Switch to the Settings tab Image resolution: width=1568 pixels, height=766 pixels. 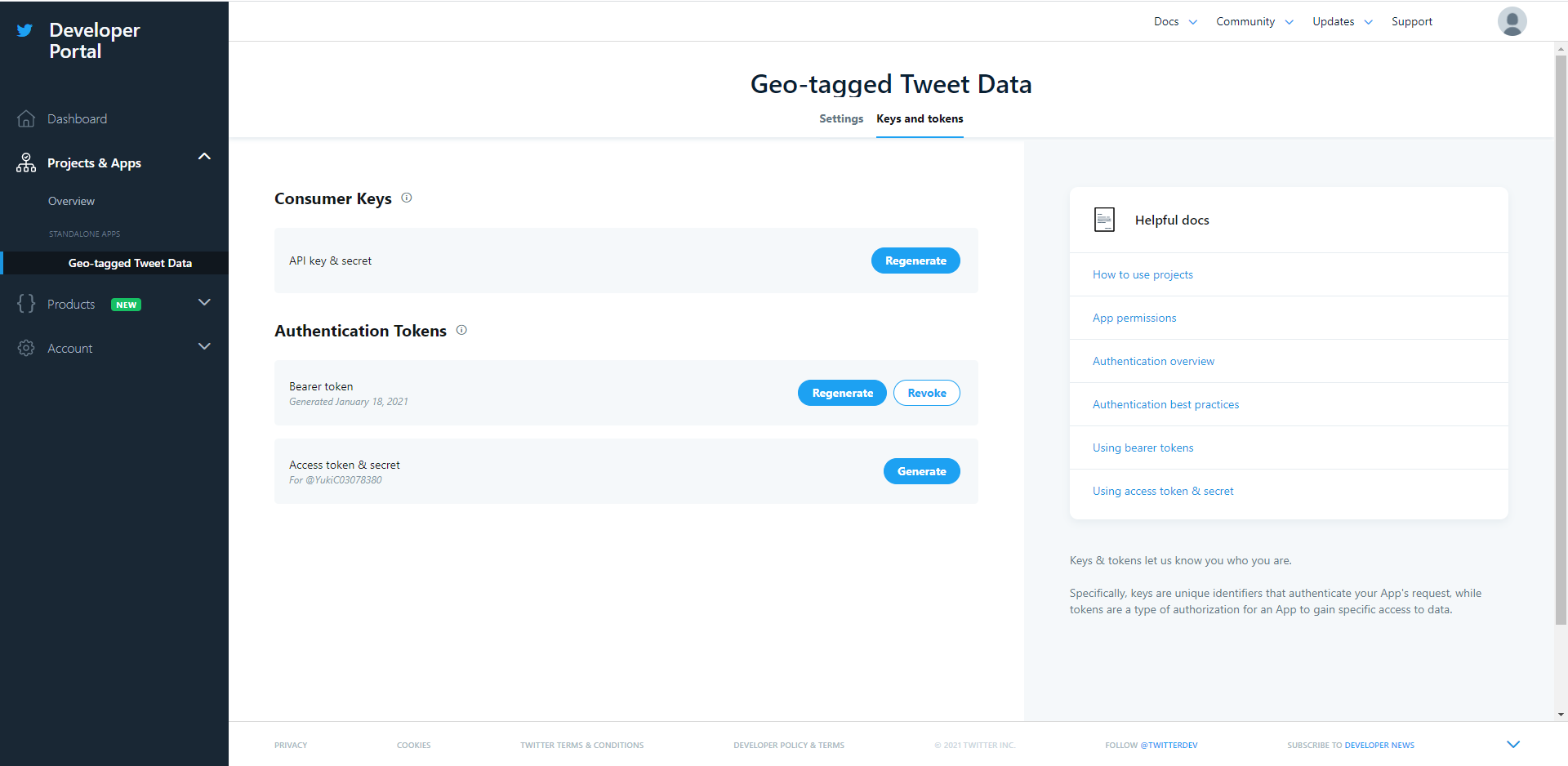click(x=840, y=119)
